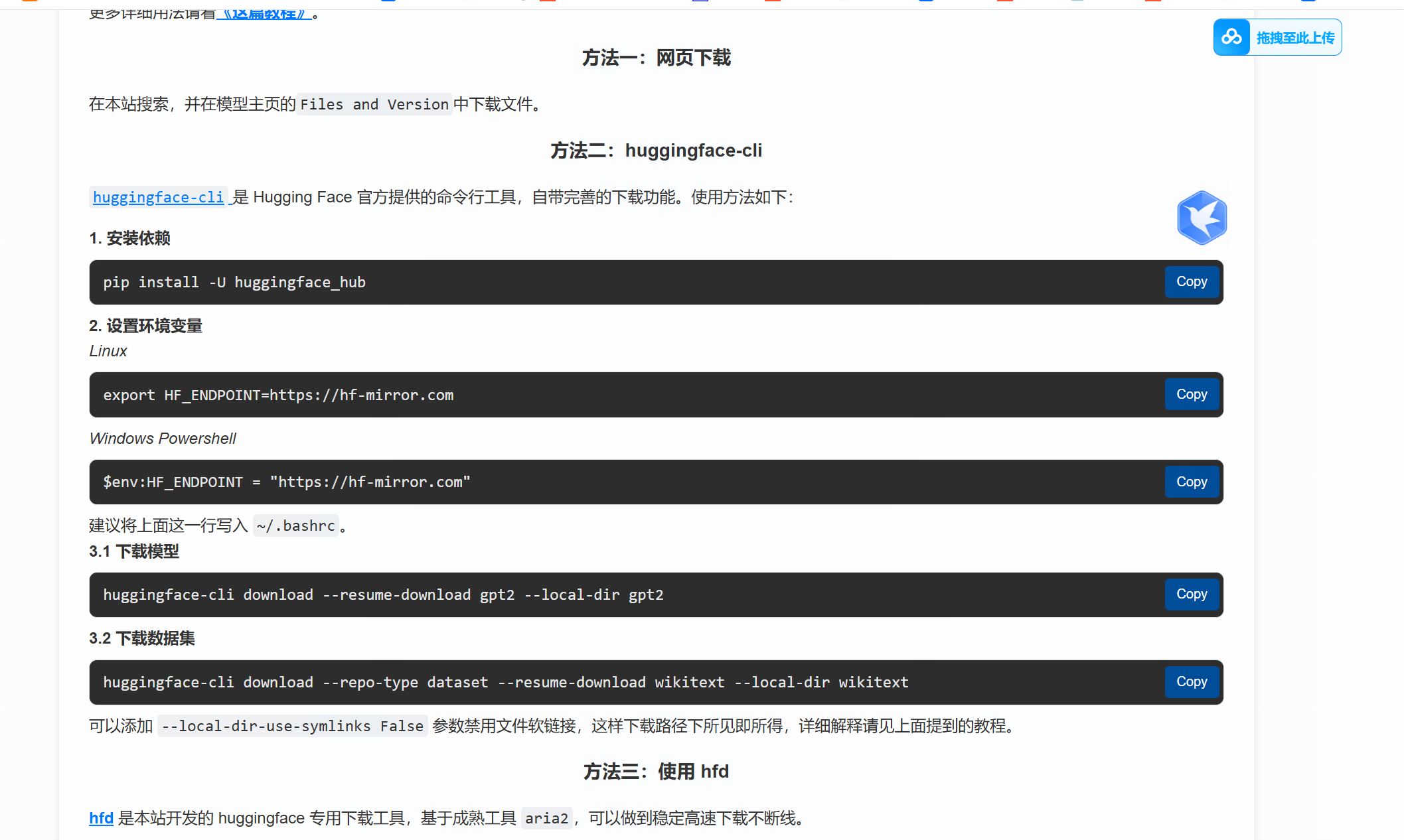Click the wikitext dataset command text
This screenshot has height=840, width=1404.
click(505, 683)
